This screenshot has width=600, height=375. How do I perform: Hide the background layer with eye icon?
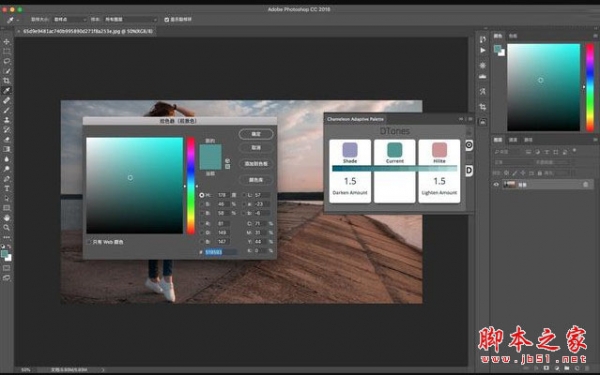click(496, 184)
